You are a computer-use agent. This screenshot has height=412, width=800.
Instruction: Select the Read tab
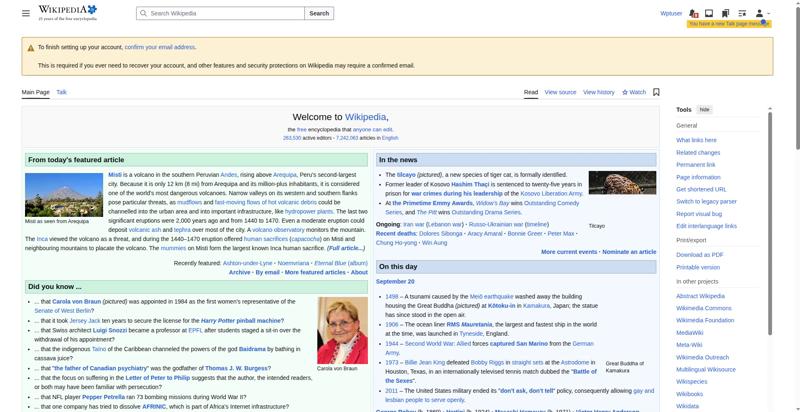point(531,92)
